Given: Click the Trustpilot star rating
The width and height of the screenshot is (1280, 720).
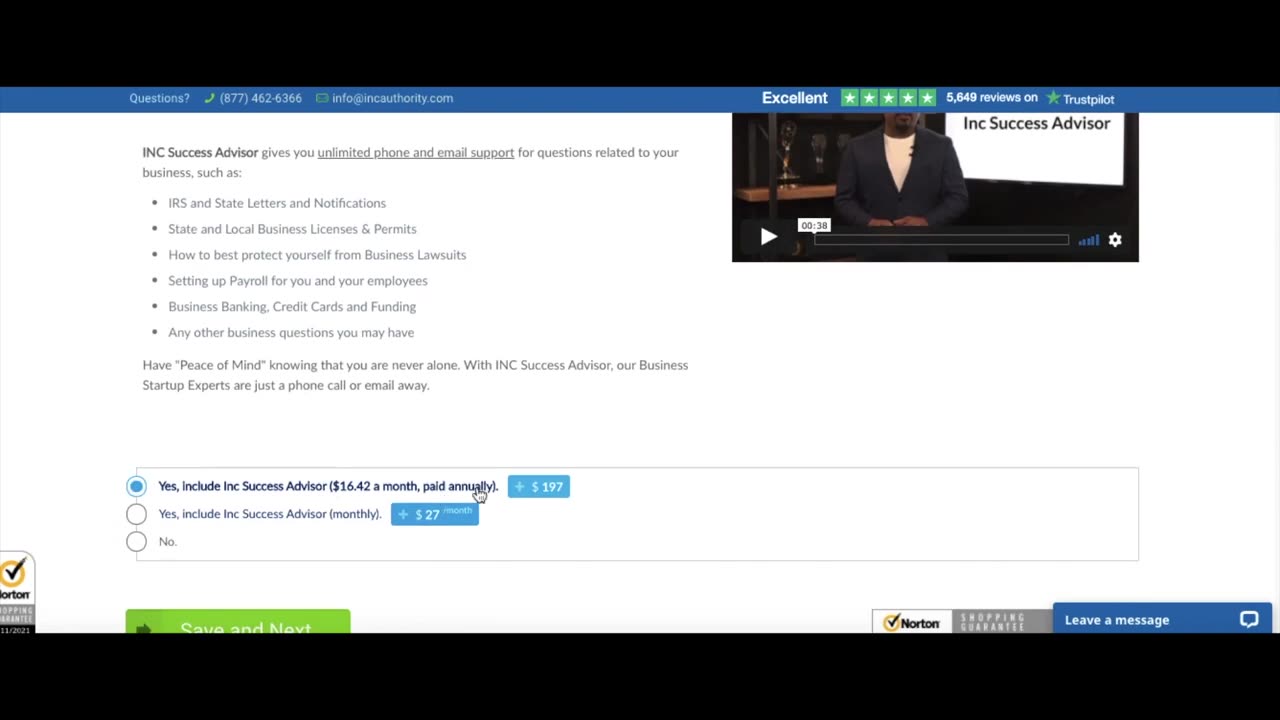Looking at the screenshot, I should point(888,98).
